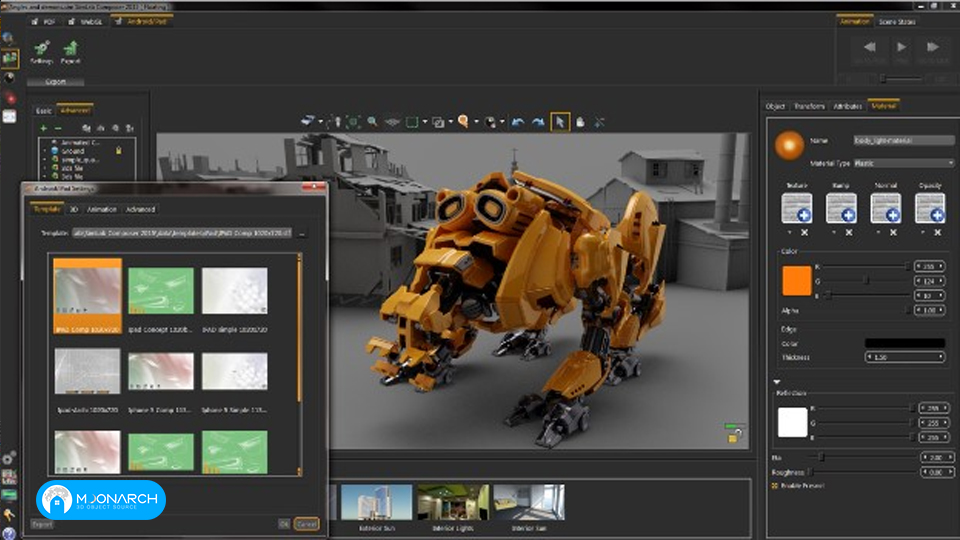Click the green plus add icon in scene tree

43,128
